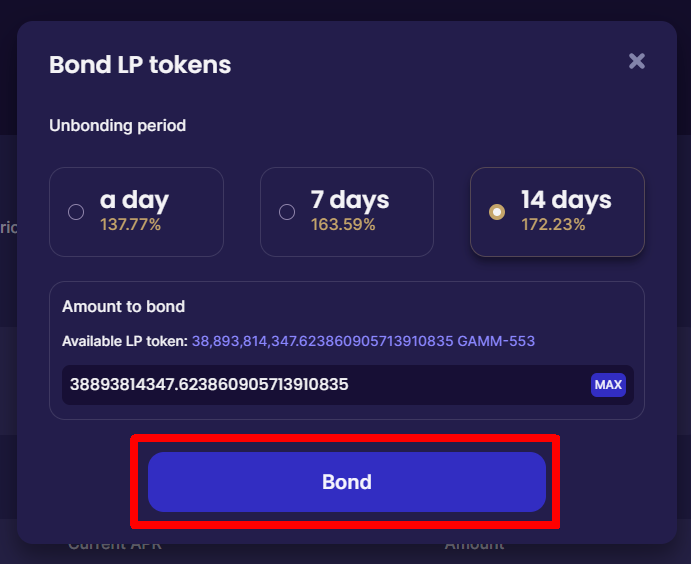This screenshot has height=564, width=691.
Task: Click the 'Amount to bond' label
Action: click(x=123, y=306)
